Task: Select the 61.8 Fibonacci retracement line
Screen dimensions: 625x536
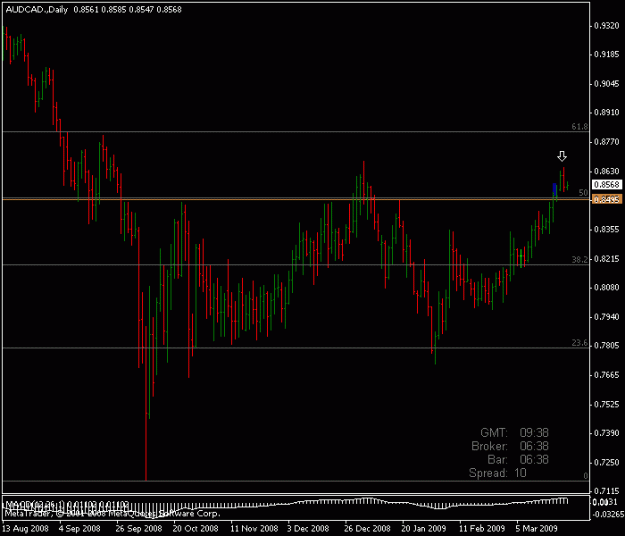Action: [295, 132]
